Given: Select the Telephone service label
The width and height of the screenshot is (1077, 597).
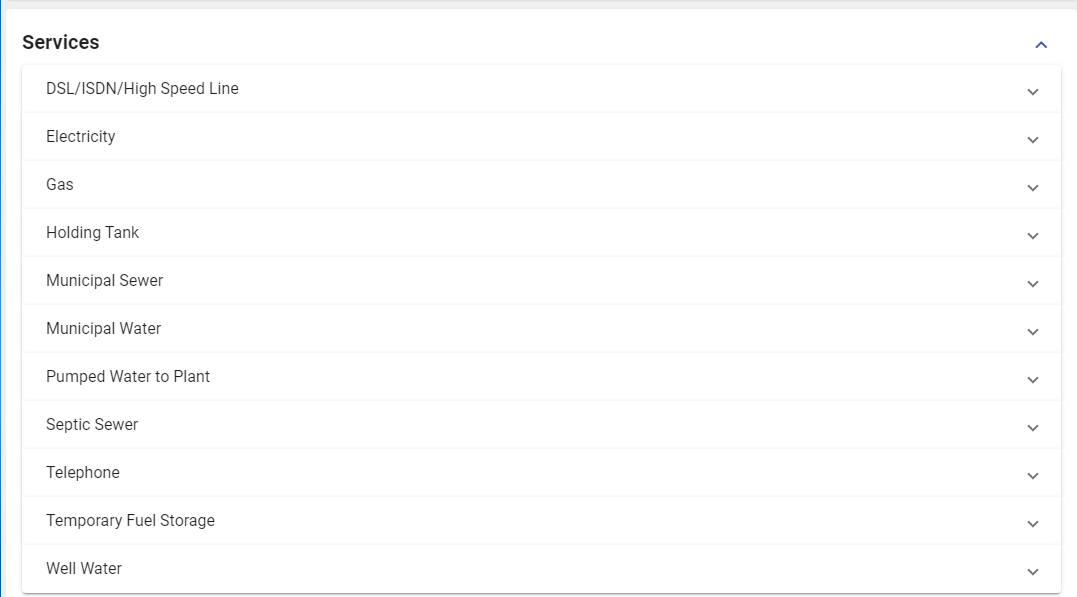Looking at the screenshot, I should 83,473.
